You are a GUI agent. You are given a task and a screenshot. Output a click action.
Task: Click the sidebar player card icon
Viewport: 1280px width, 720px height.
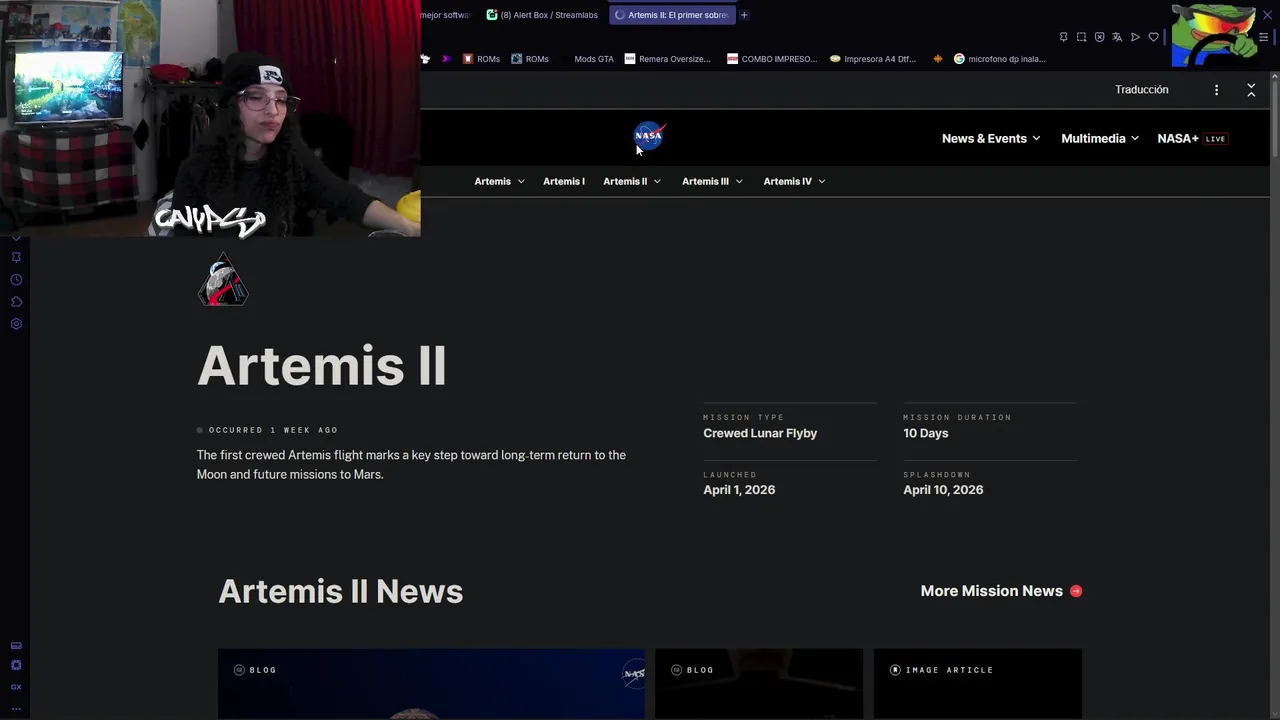[x=16, y=646]
